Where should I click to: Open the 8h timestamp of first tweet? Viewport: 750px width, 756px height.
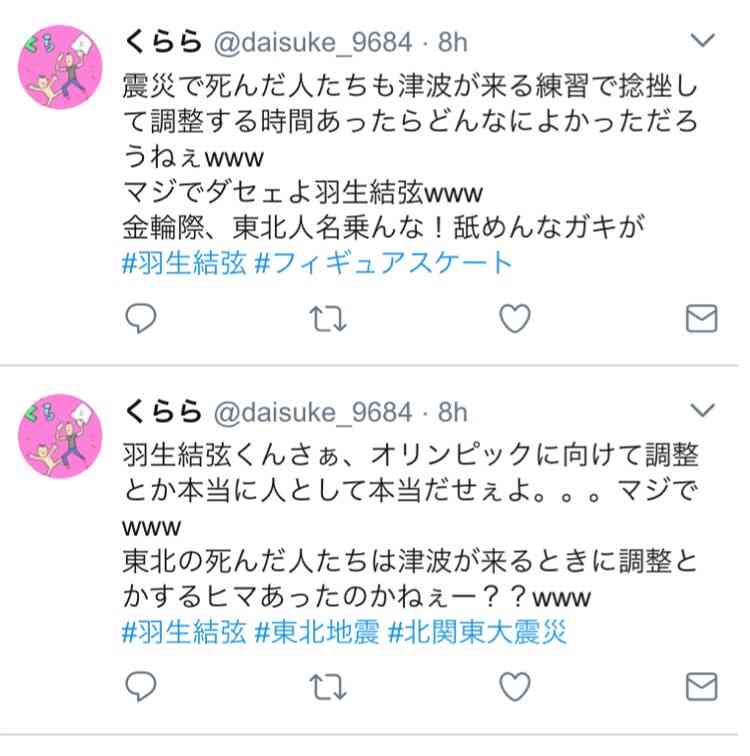pyautogui.click(x=453, y=42)
